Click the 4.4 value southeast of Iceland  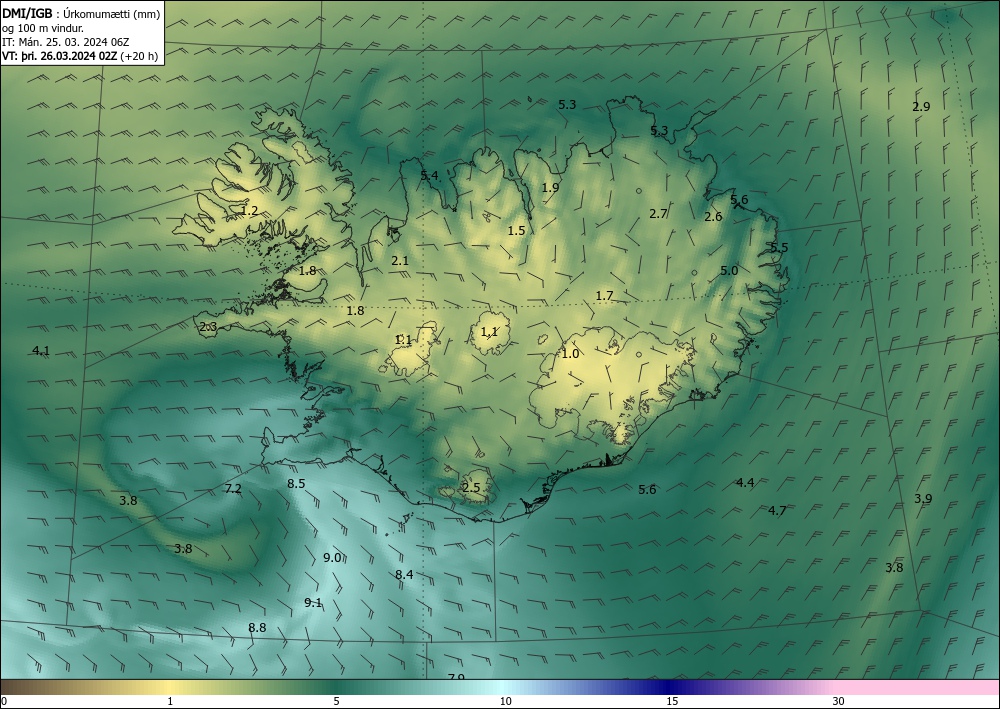coord(745,483)
